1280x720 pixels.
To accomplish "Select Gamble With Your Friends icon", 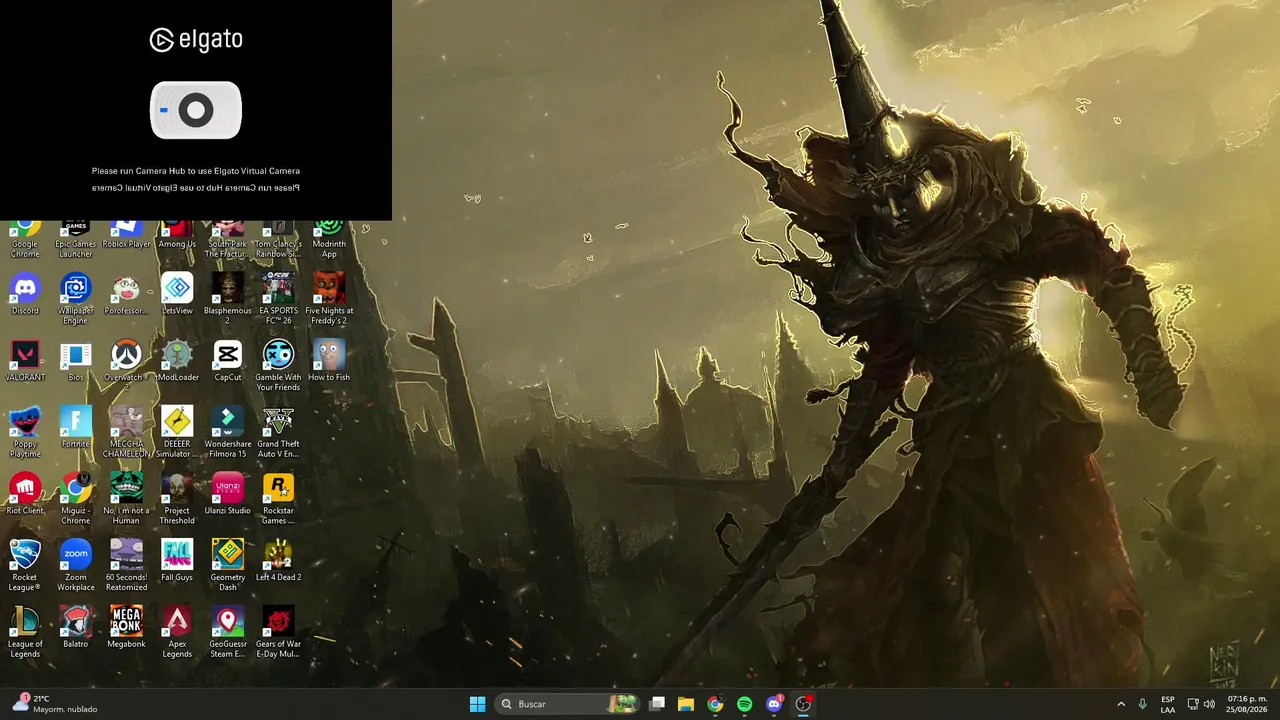I will pos(278,365).
